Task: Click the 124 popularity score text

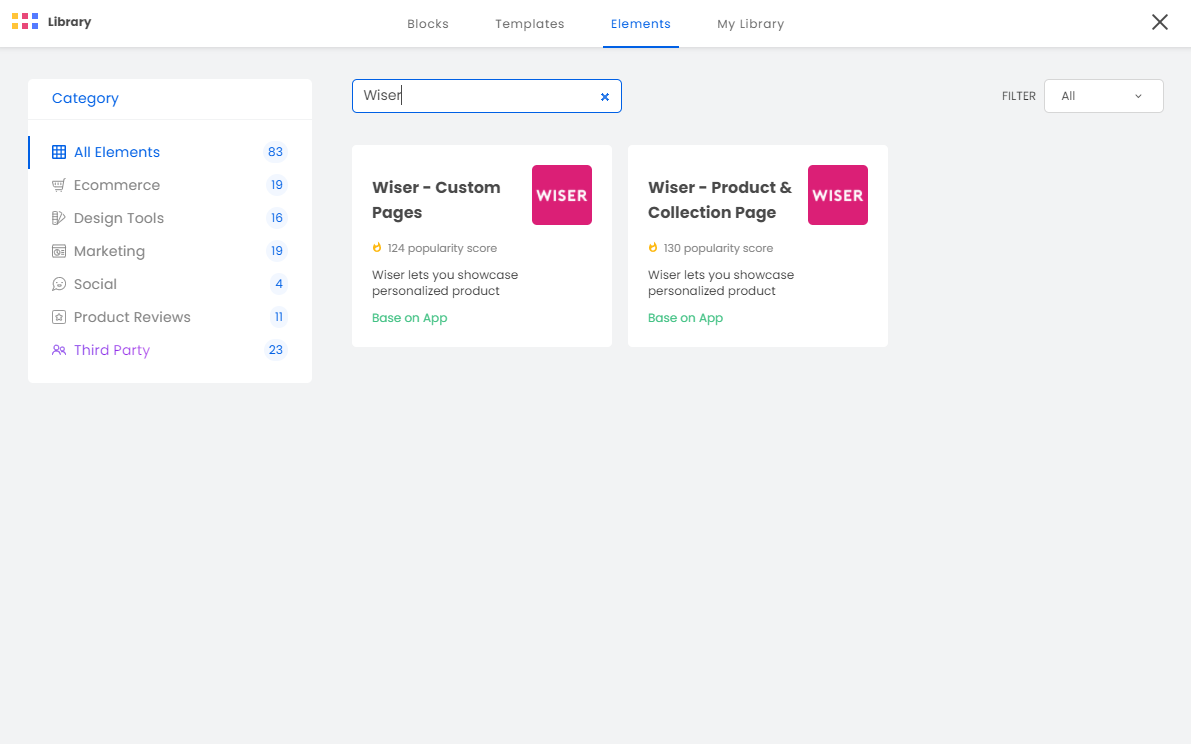Action: [442, 248]
